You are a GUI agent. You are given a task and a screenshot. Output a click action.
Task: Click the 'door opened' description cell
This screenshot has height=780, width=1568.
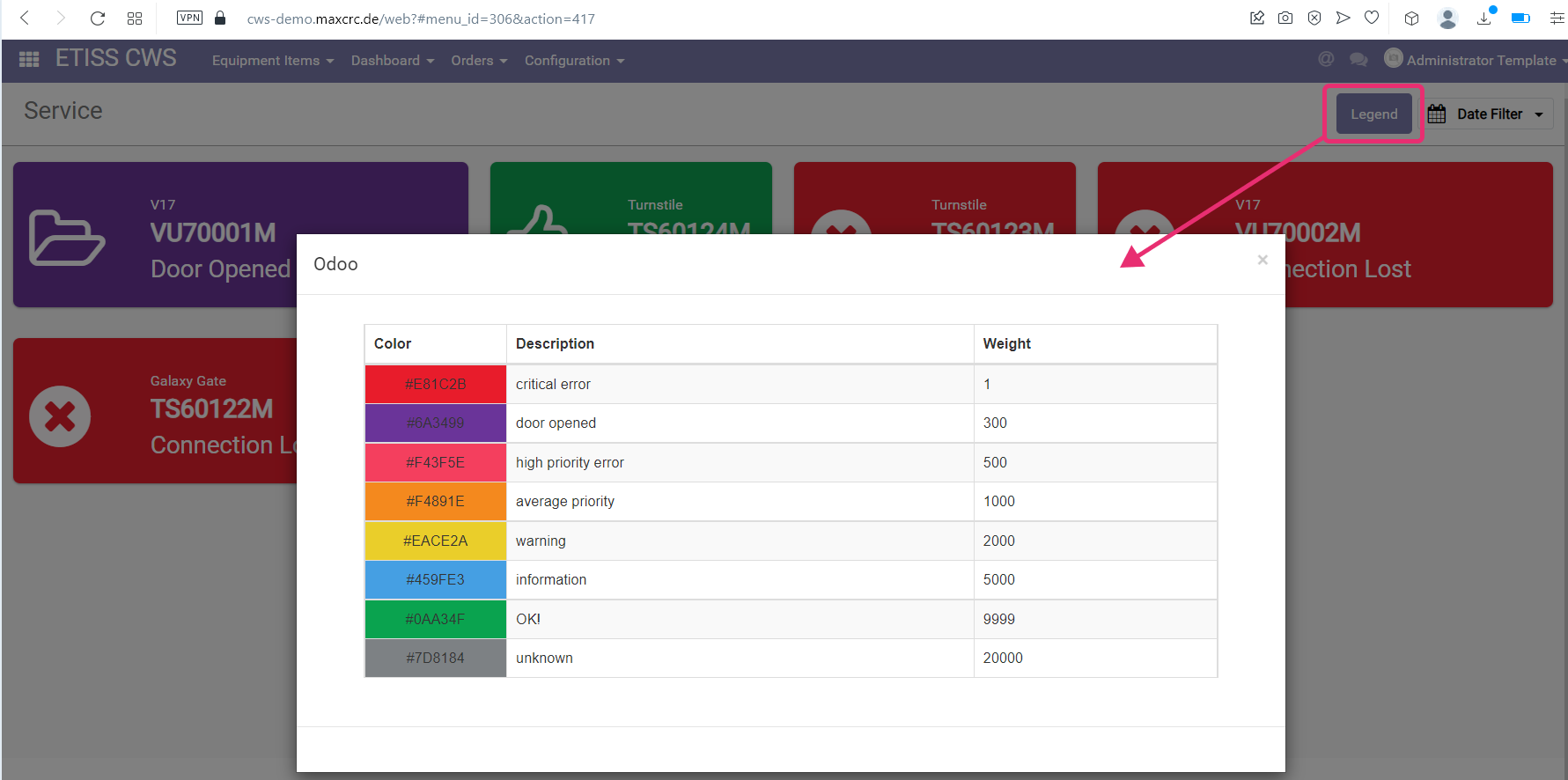[740, 423]
